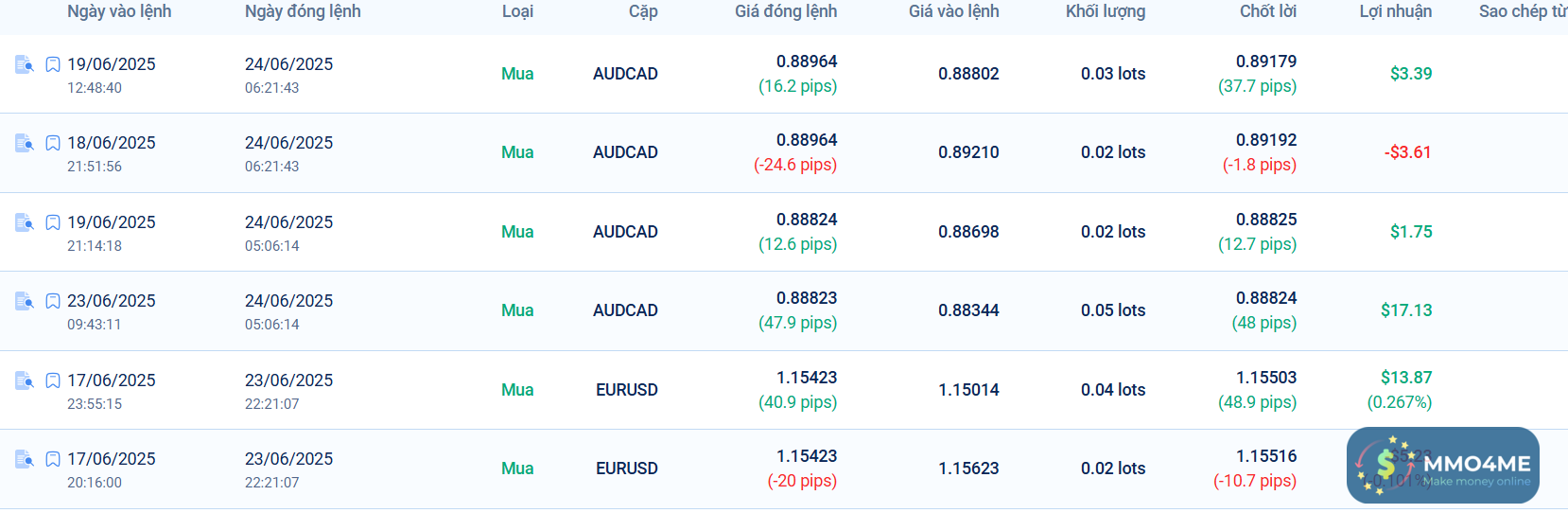The width and height of the screenshot is (1568, 513).
Task: Toggle bookmark on 17/06/2025 23:55:15 trade
Action: click(53, 380)
